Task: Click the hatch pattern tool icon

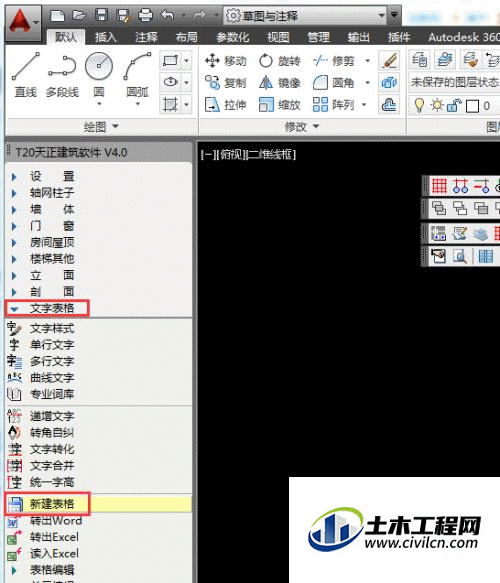Action: click(171, 104)
